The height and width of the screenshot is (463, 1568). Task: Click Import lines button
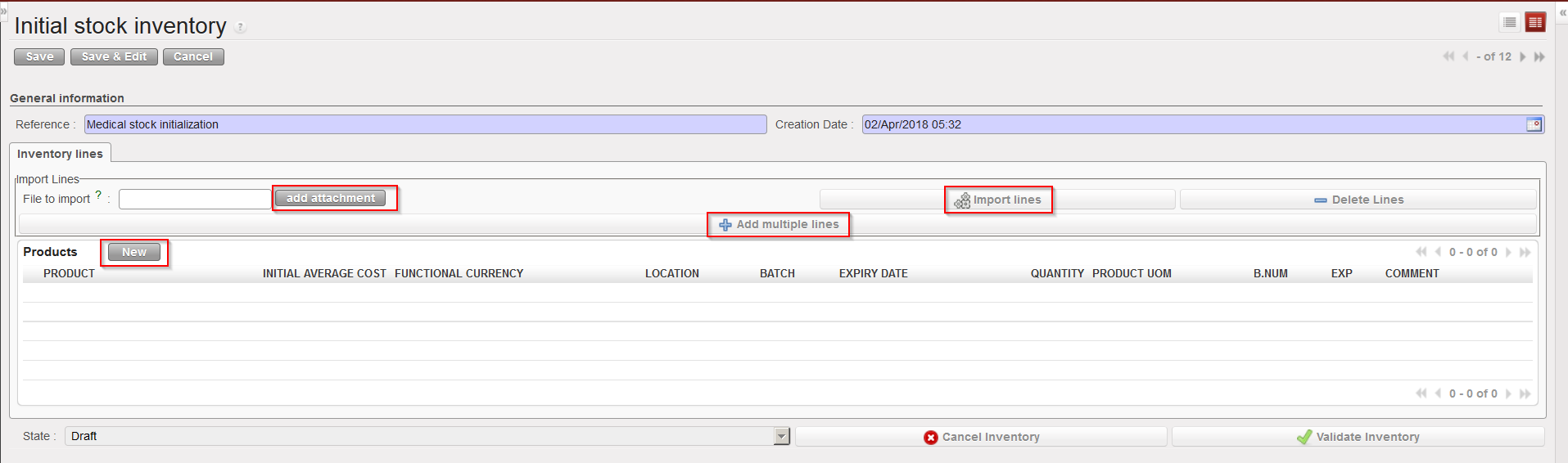pyautogui.click(x=998, y=200)
